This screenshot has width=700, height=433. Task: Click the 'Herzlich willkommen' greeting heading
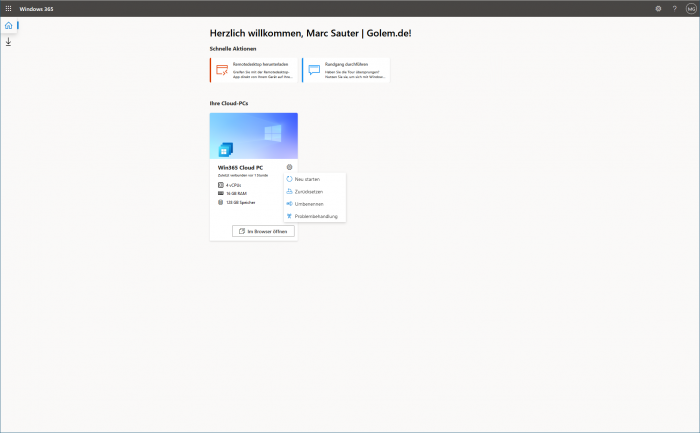coord(310,33)
